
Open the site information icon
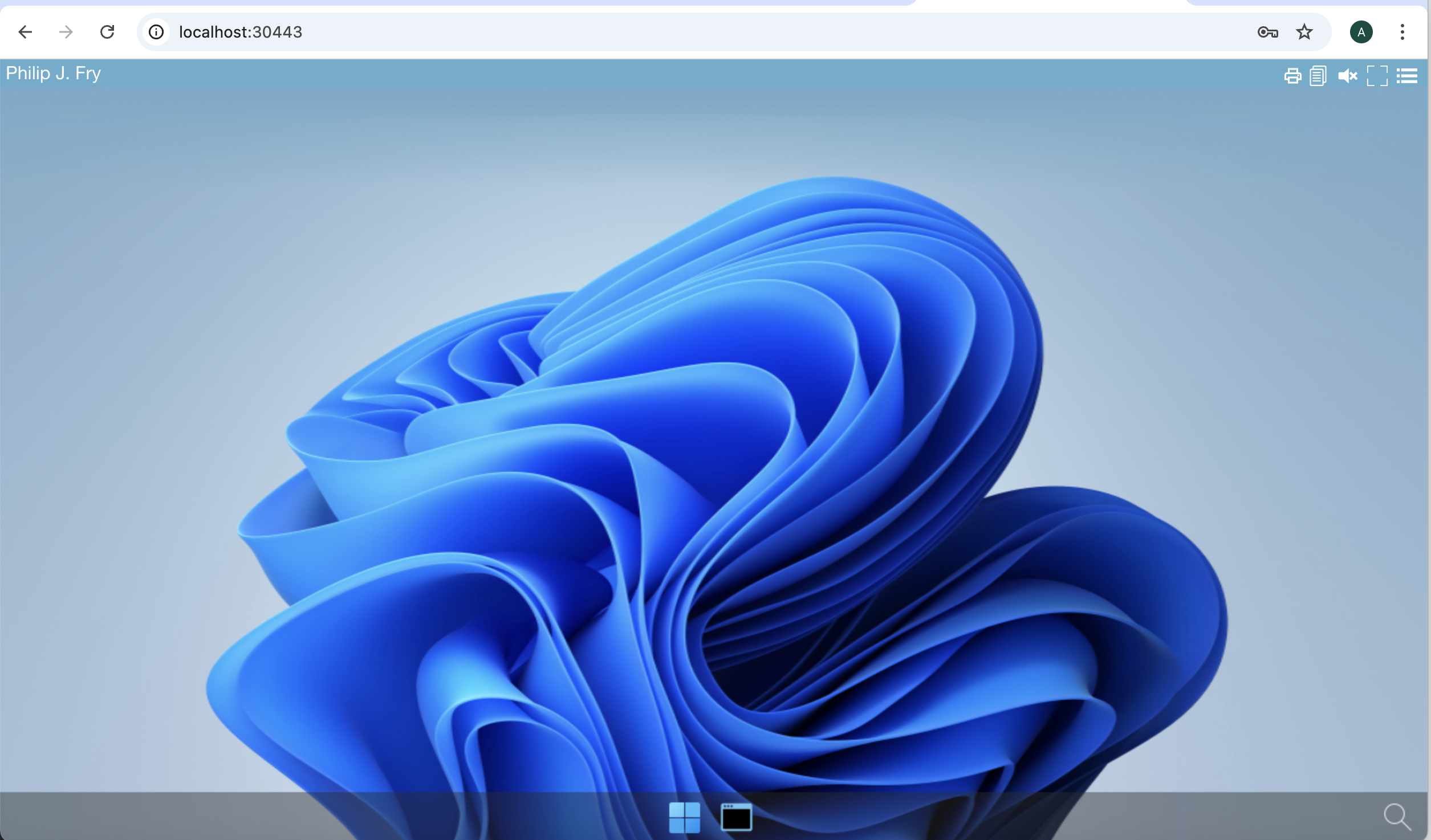155,32
